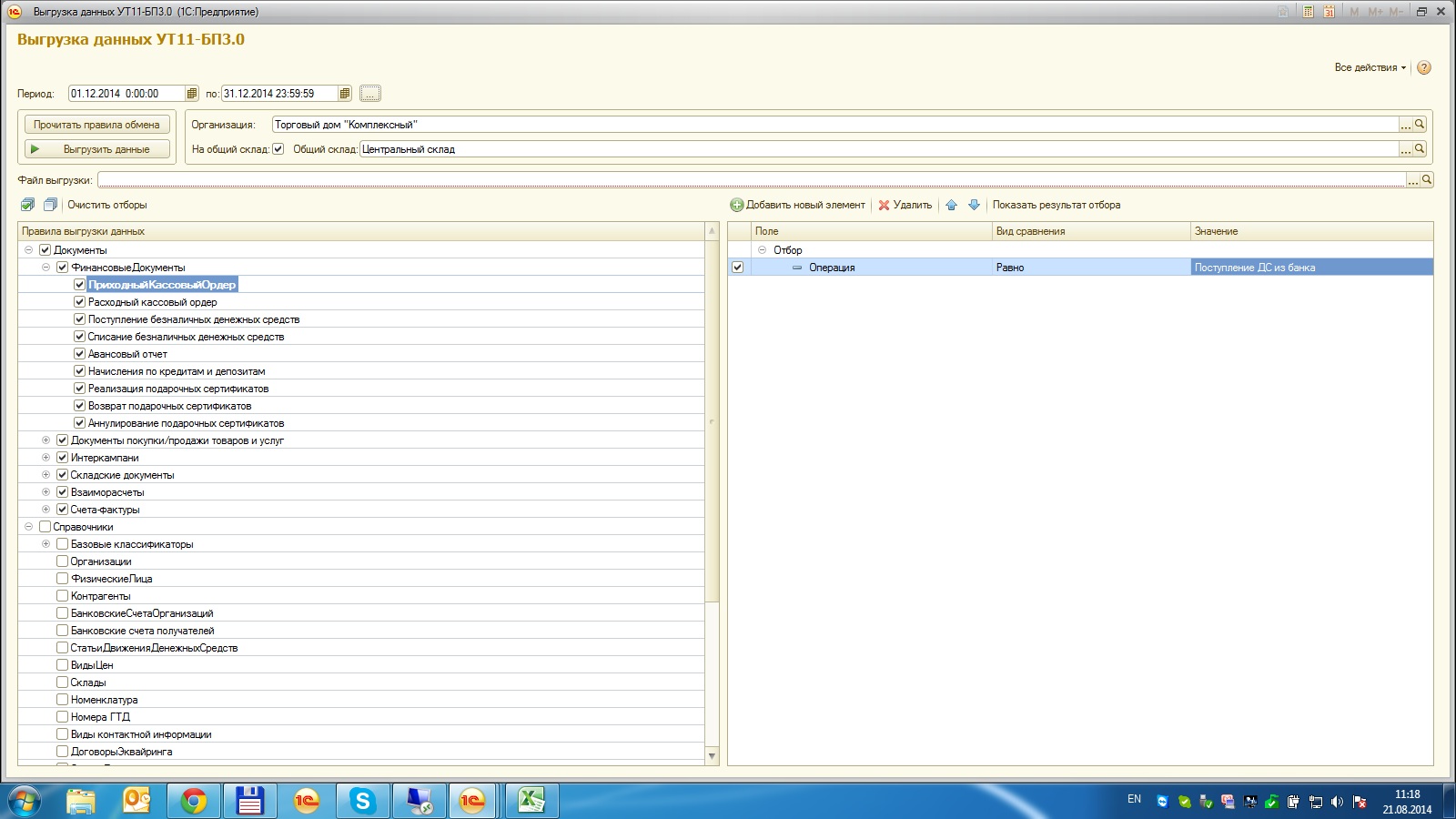
Task: Enable the Номенклатура checkbox
Action: (x=63, y=700)
